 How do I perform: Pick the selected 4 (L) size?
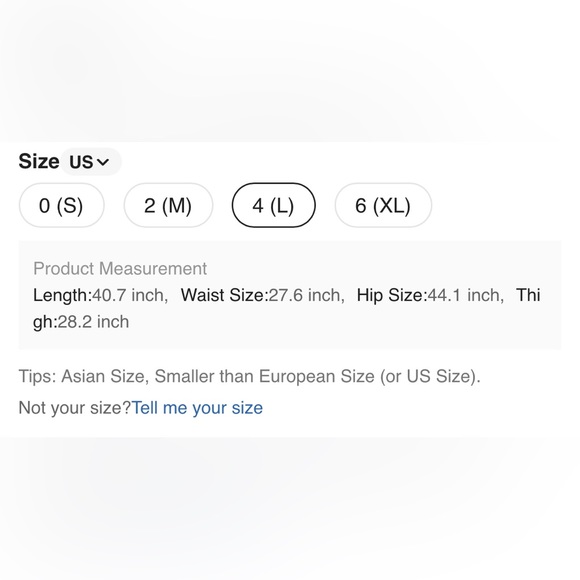(273, 205)
